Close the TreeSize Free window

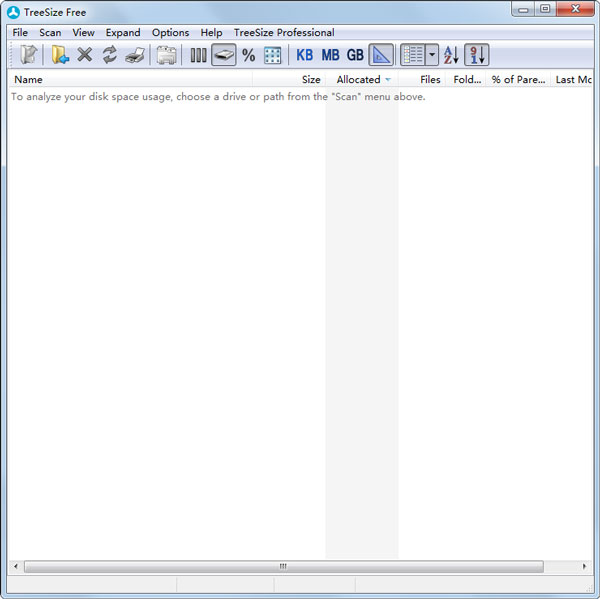click(575, 9)
